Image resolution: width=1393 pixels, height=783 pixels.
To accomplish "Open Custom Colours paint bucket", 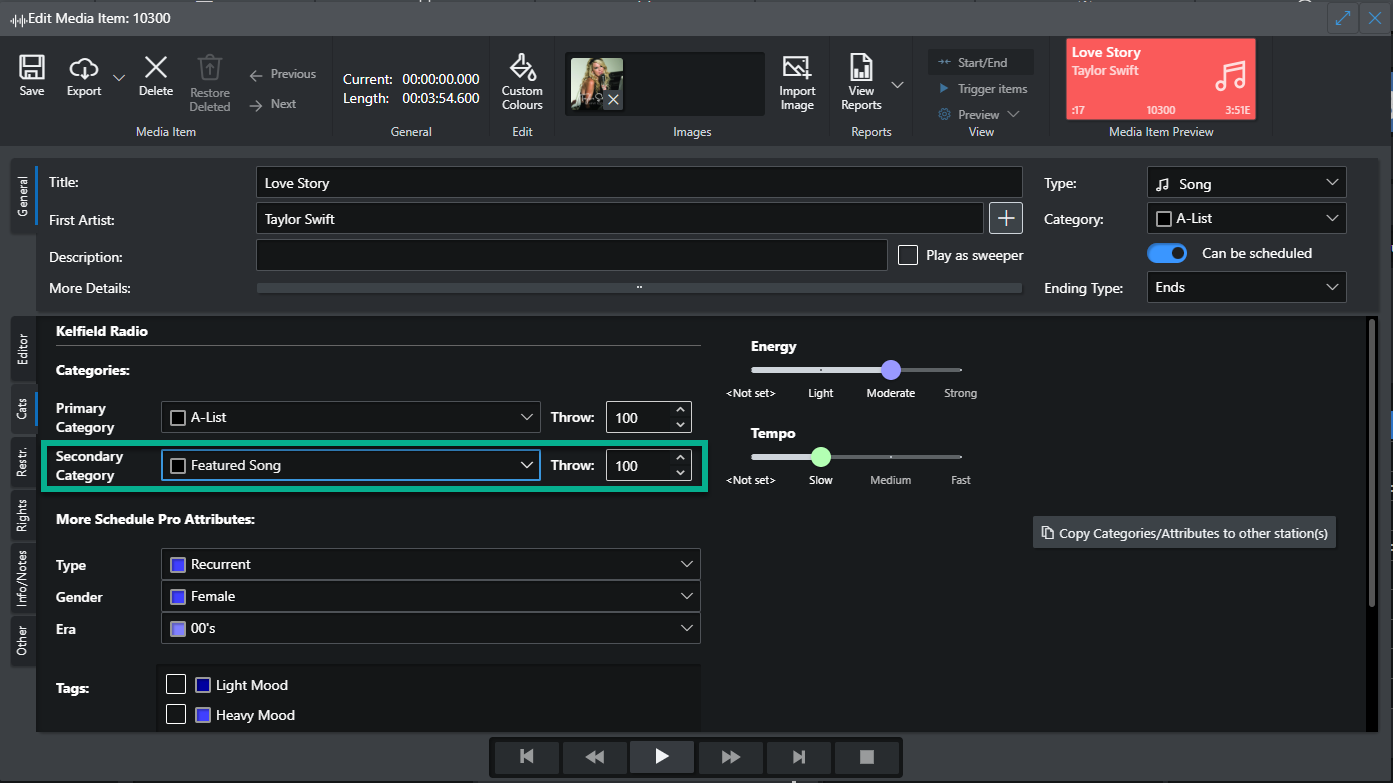I will coord(522,68).
